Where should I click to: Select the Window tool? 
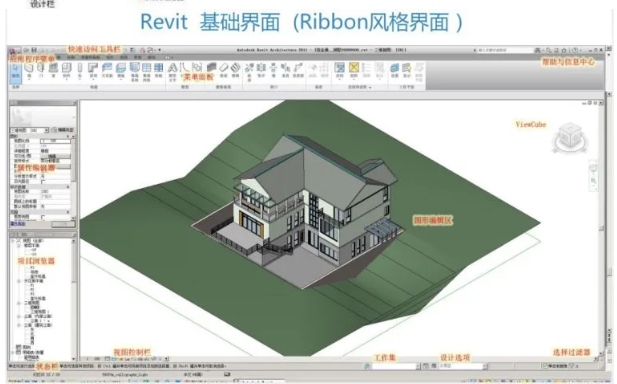pyautogui.click(x=54, y=71)
